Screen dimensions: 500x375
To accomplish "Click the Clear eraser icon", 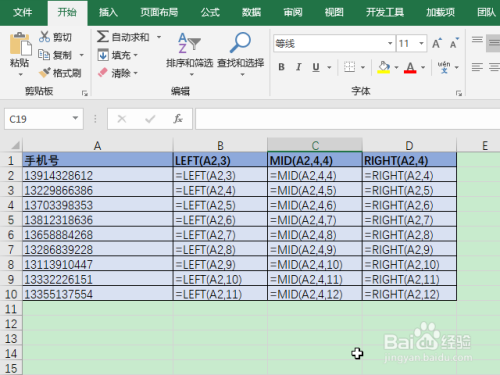I will 103,73.
